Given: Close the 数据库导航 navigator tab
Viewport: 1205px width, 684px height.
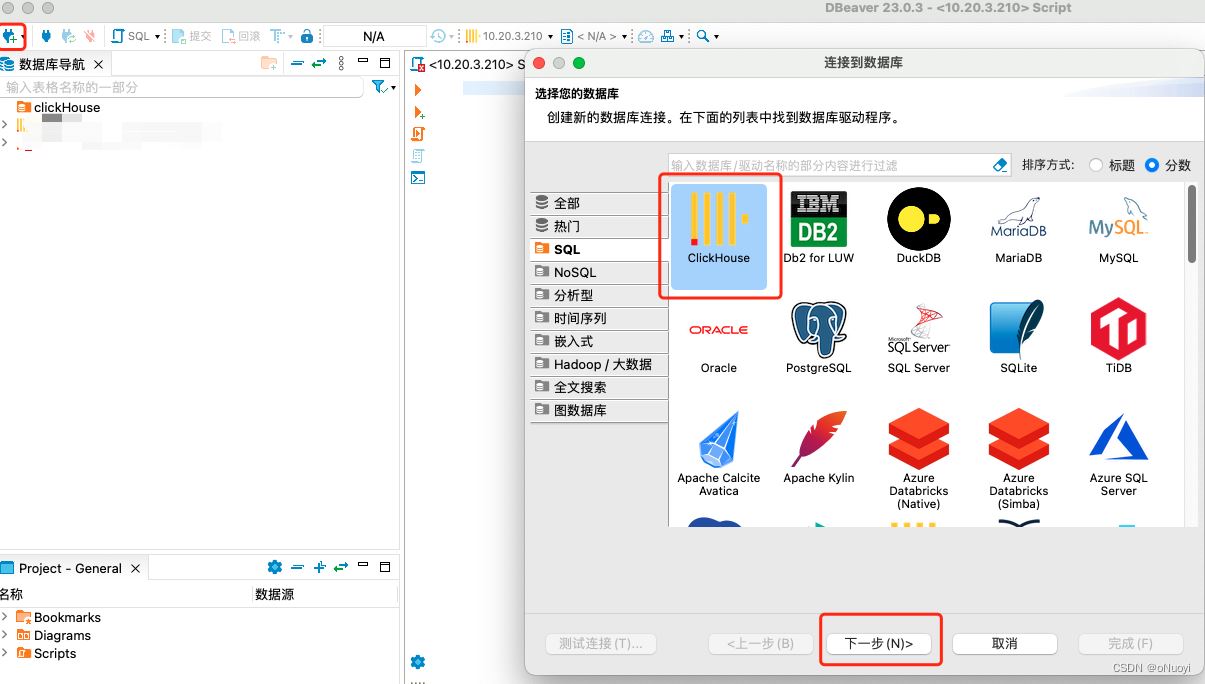Looking at the screenshot, I should tap(98, 64).
